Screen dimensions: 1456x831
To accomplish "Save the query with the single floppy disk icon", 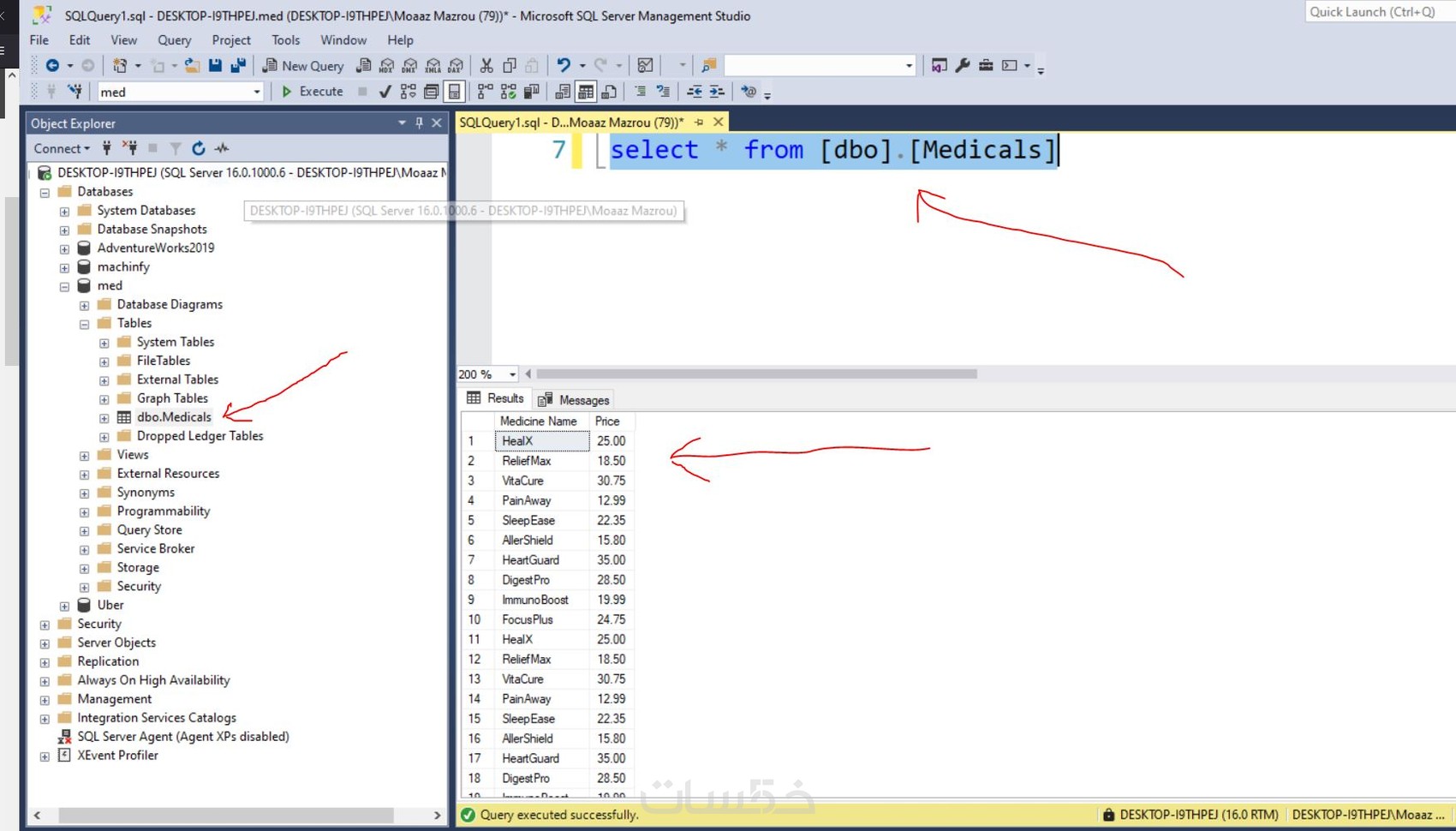I will 215,65.
